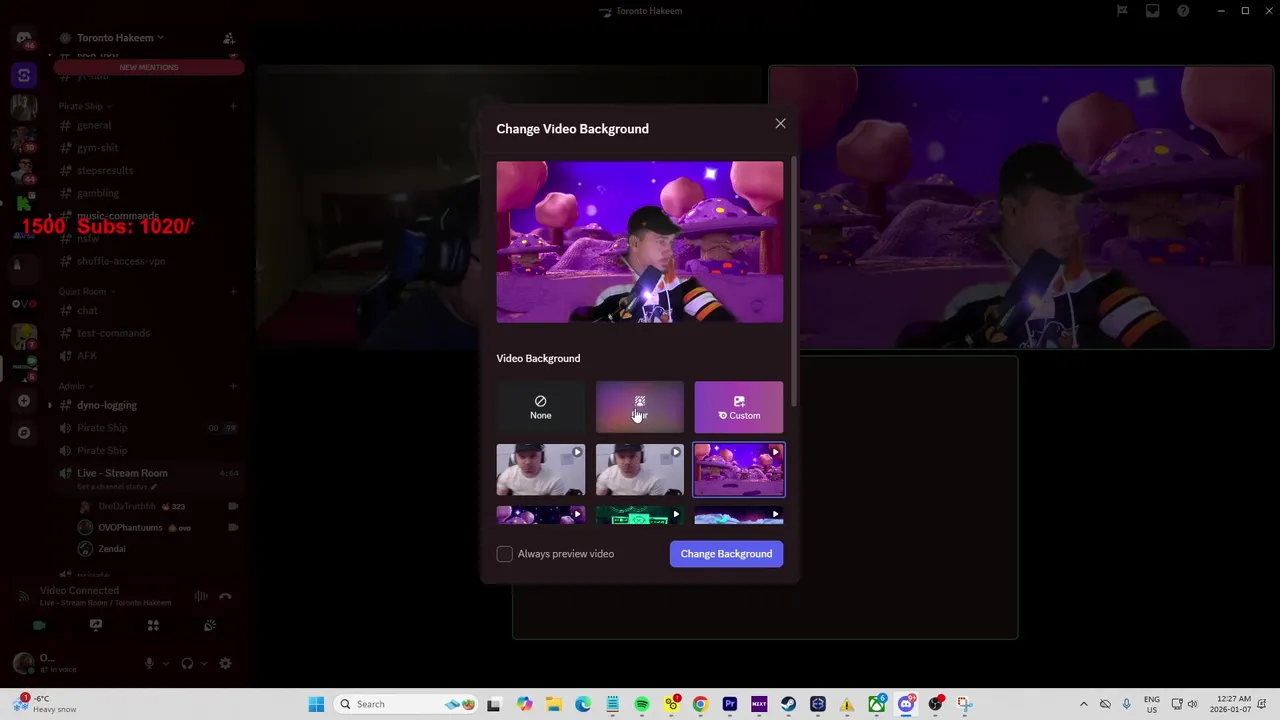The width and height of the screenshot is (1280, 720).
Task: Click the Share Your Screen icon
Action: point(96,625)
